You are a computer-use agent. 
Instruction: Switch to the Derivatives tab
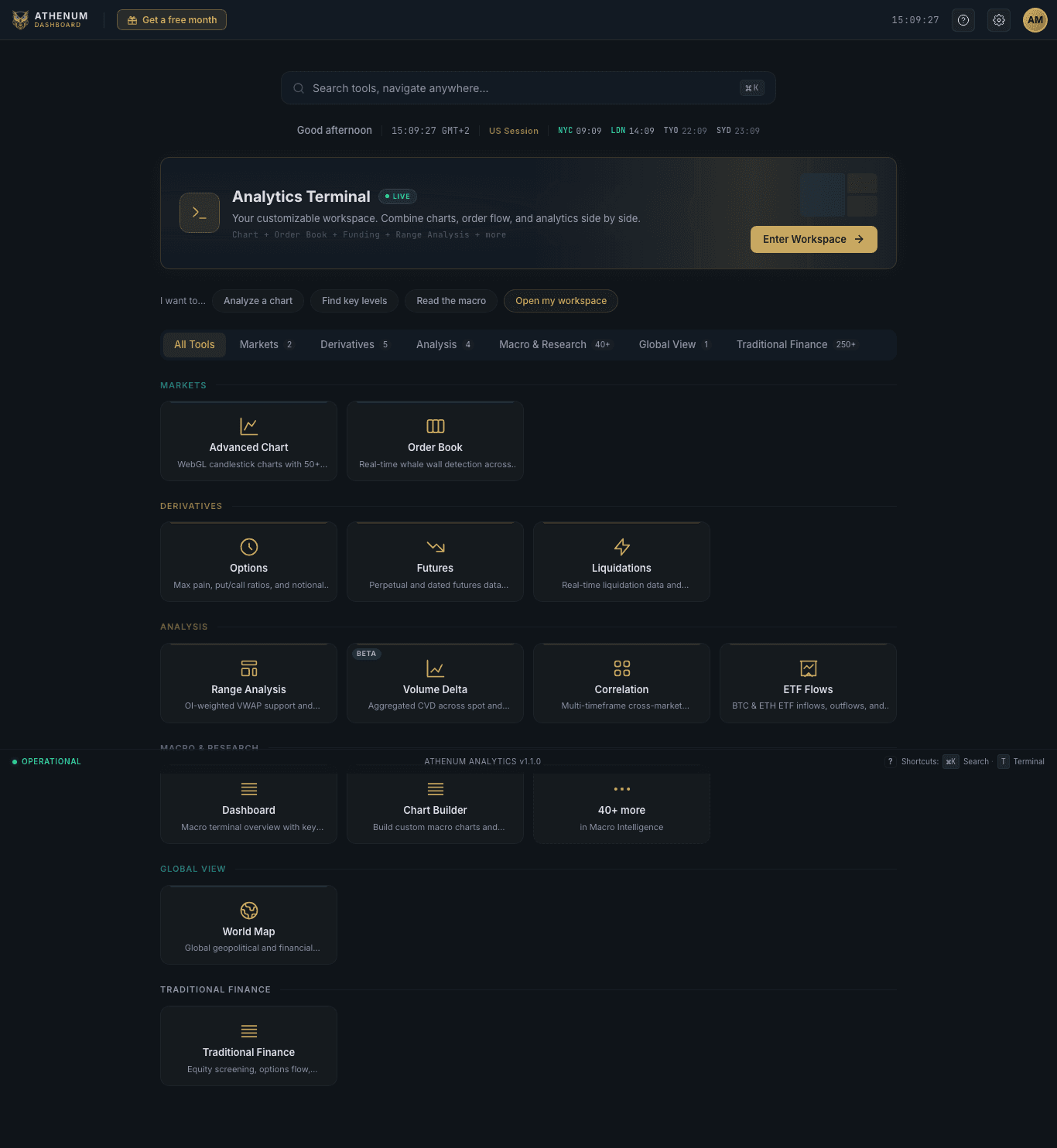(354, 344)
